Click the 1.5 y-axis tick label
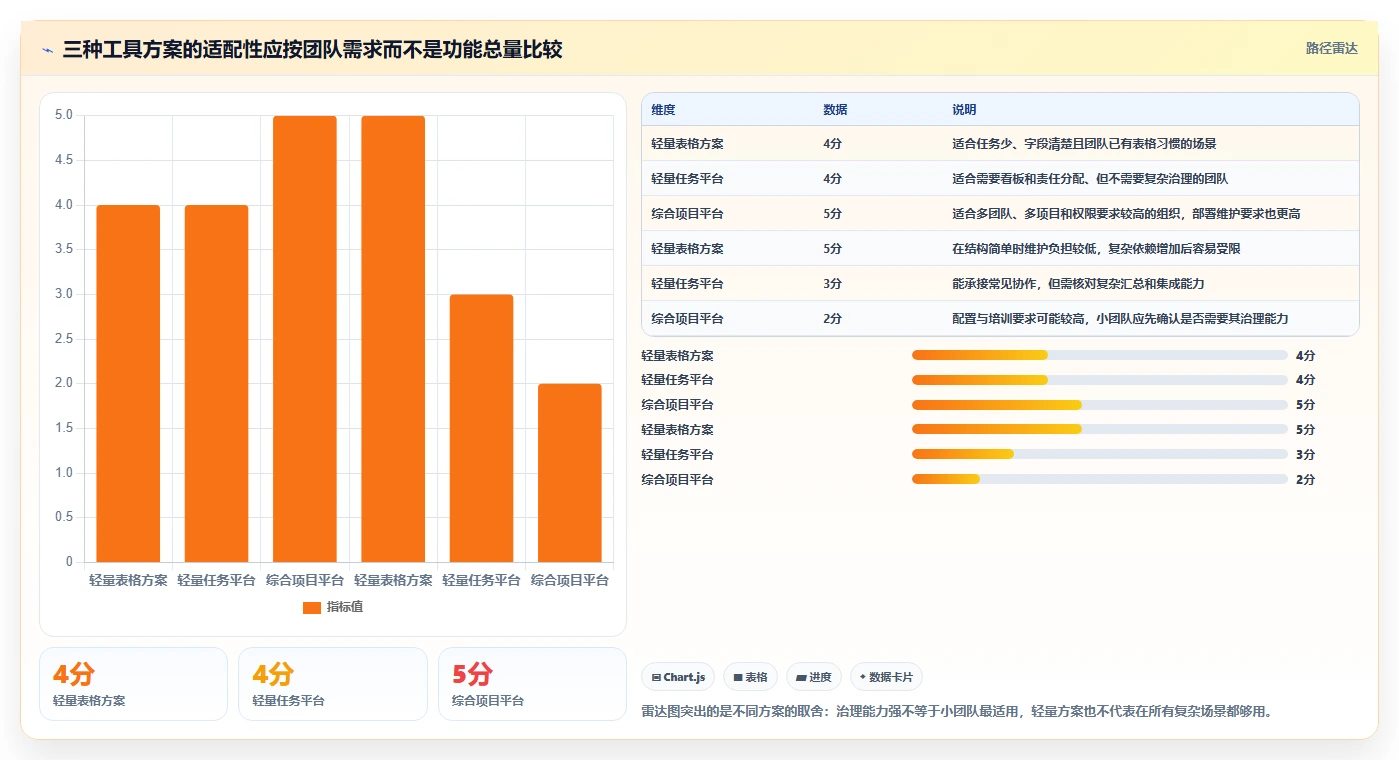Image resolution: width=1399 pixels, height=760 pixels. (64, 428)
